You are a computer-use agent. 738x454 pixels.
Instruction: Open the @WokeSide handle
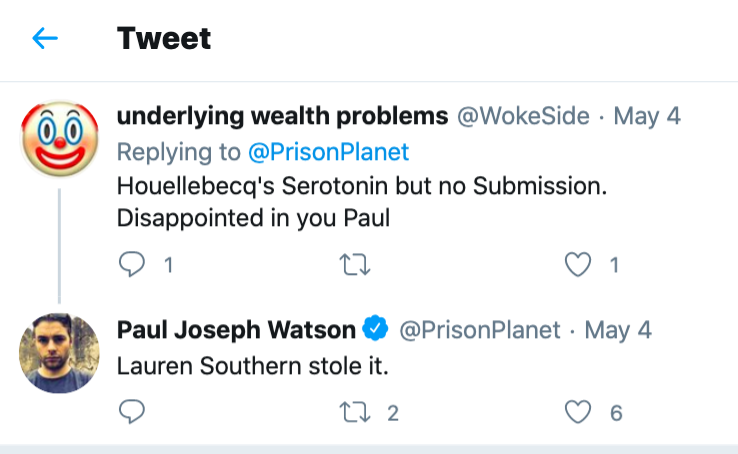tap(523, 116)
